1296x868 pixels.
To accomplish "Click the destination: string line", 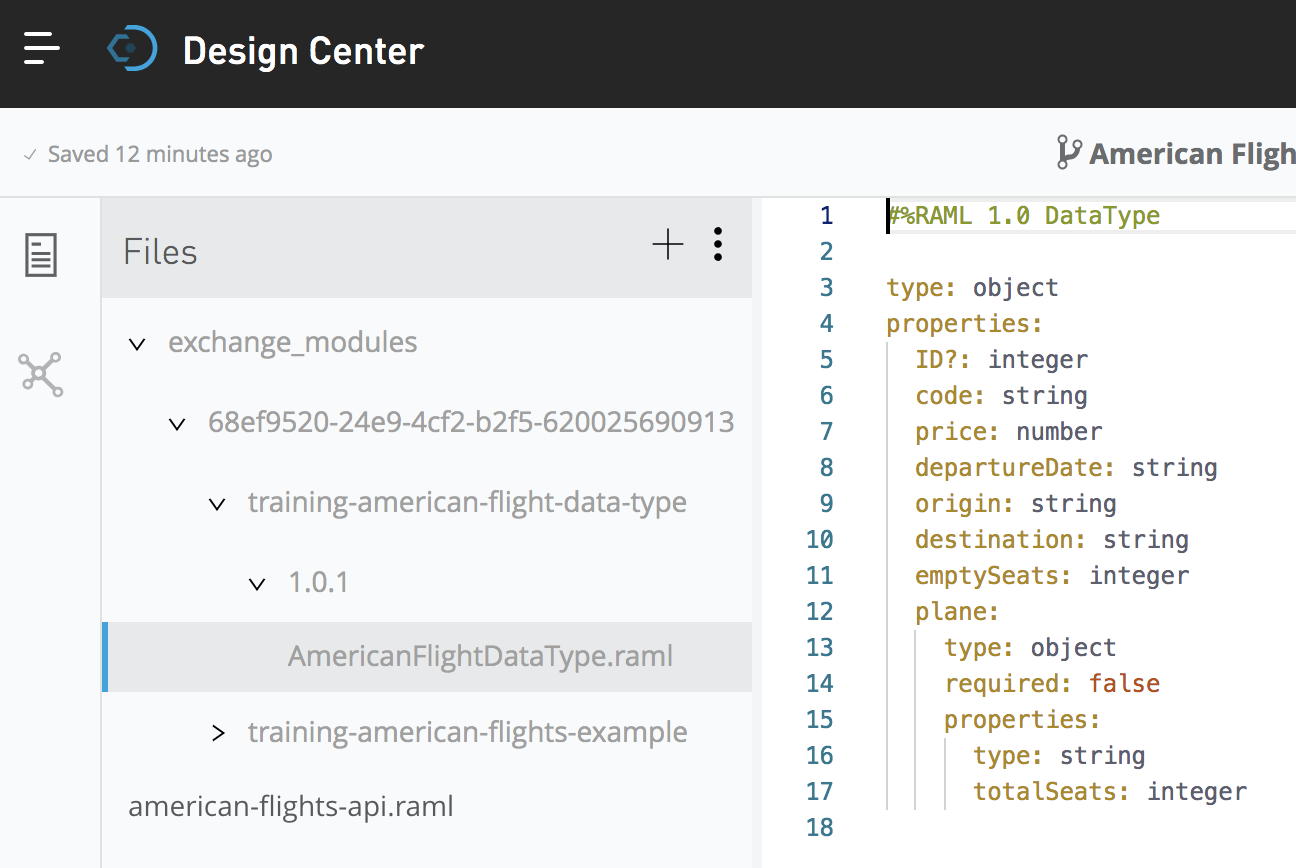I will click(1052, 540).
